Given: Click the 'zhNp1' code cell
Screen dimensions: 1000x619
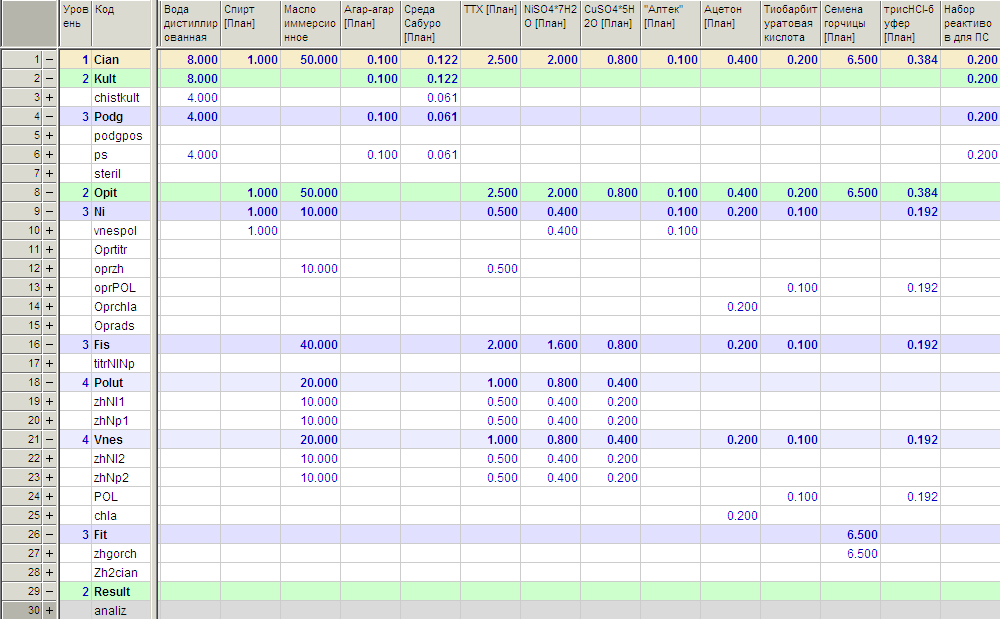Looking at the screenshot, I should pyautogui.click(x=121, y=421).
